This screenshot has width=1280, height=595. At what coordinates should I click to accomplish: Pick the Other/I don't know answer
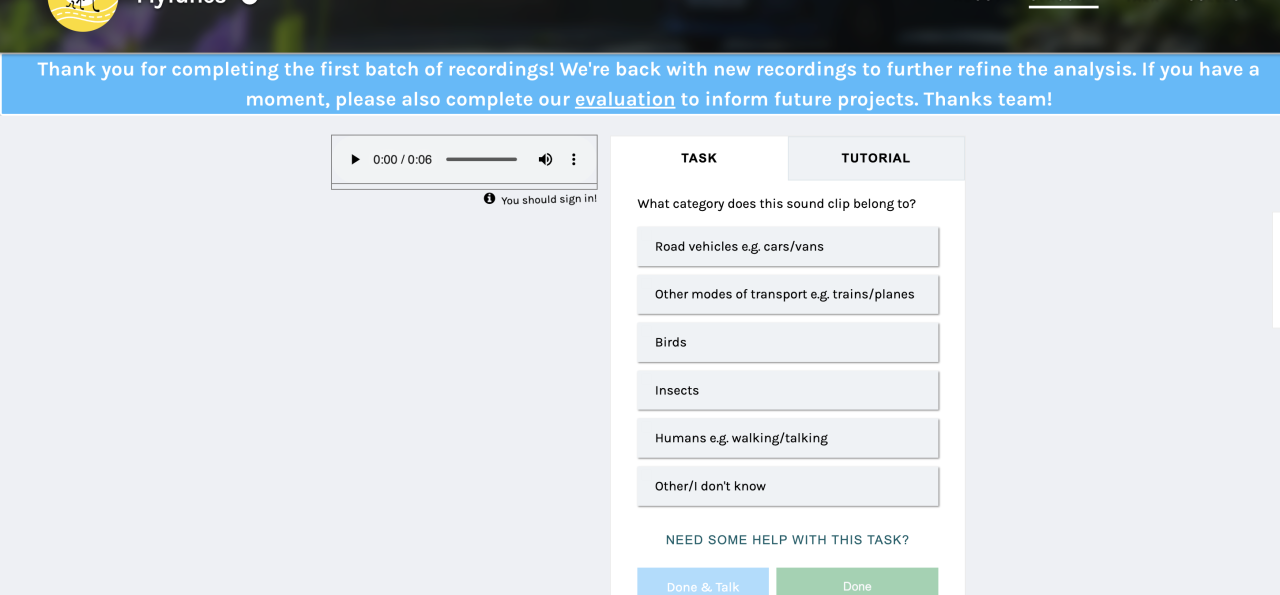788,486
